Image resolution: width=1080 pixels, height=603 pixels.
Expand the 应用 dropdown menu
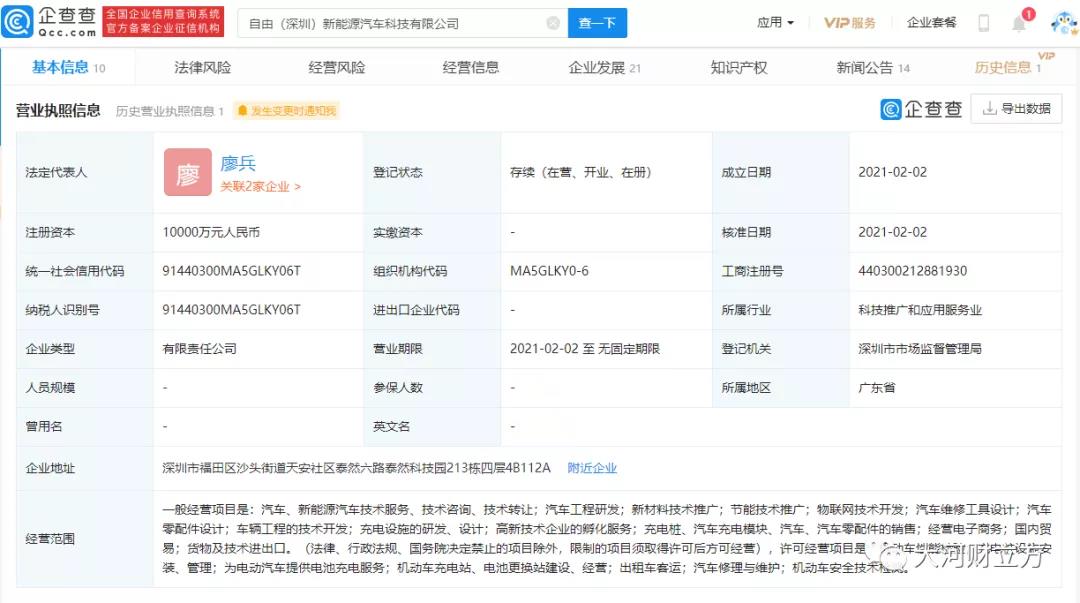point(775,23)
